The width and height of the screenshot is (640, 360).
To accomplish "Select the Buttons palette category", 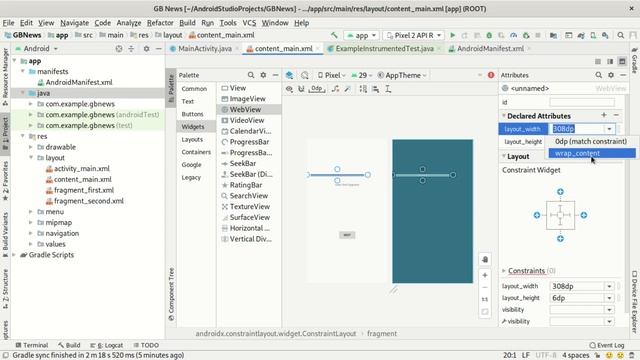I will (x=192, y=114).
